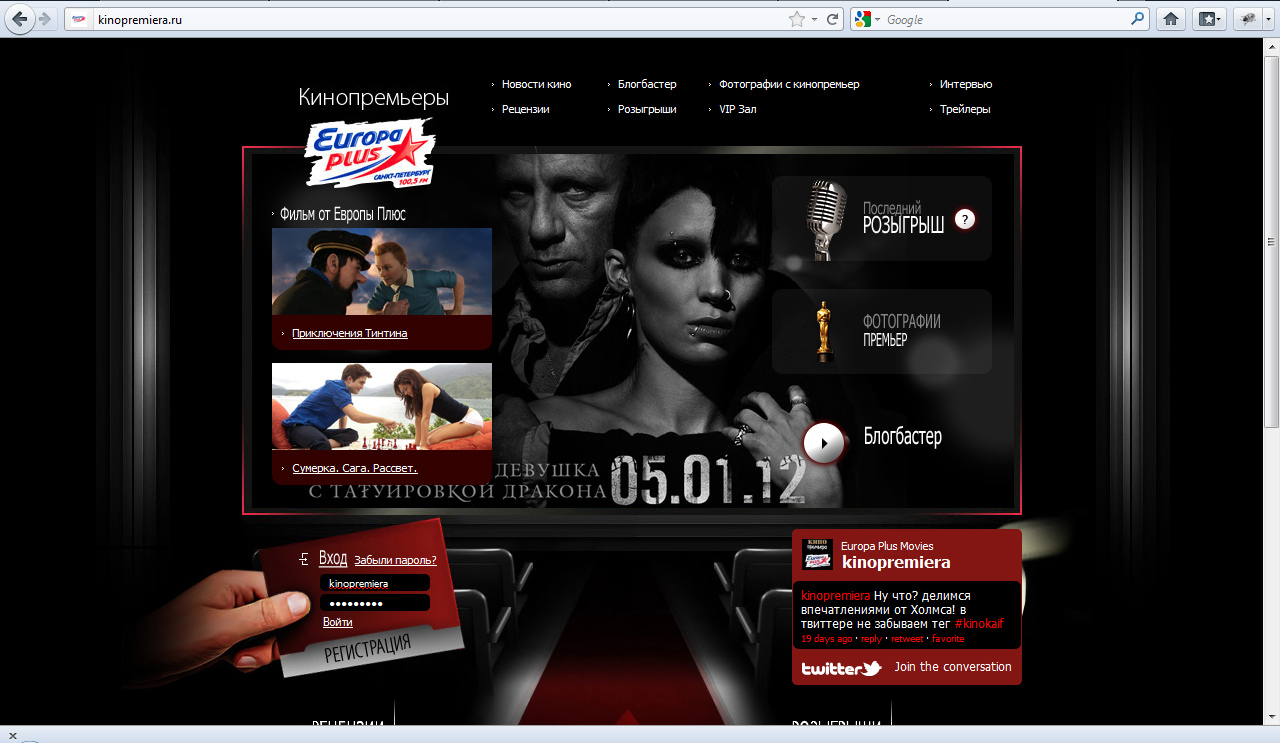Open the Google search engine selector dropdown
Screen dimensions: 1280x743
point(866,19)
